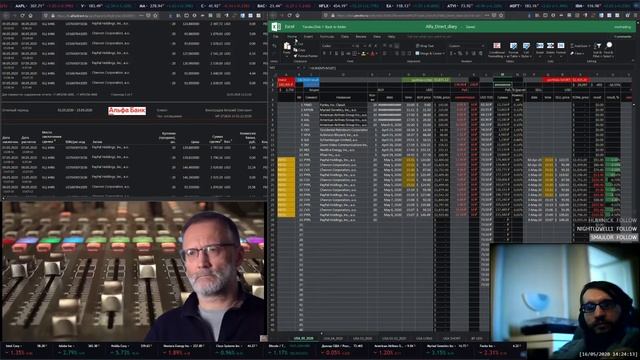The width and height of the screenshot is (640, 360).
Task: Open Conditional Formatting menu
Action: [497, 50]
